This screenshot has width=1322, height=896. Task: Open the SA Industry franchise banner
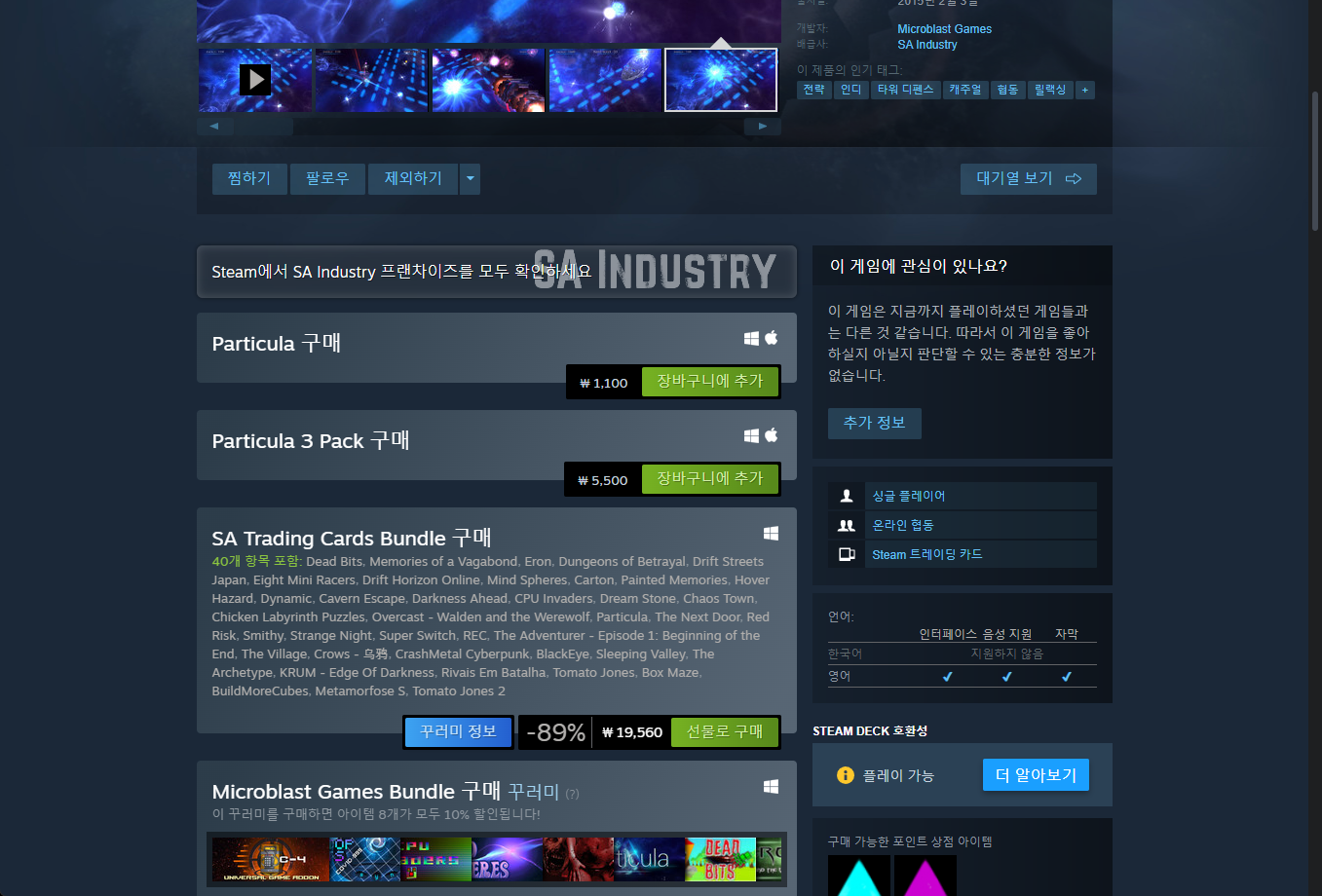coord(497,272)
